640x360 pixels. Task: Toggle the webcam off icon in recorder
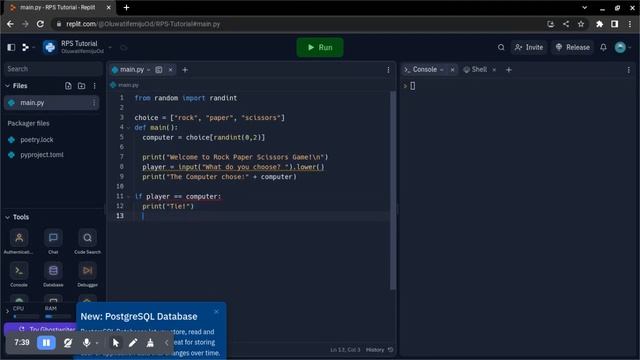[68, 343]
